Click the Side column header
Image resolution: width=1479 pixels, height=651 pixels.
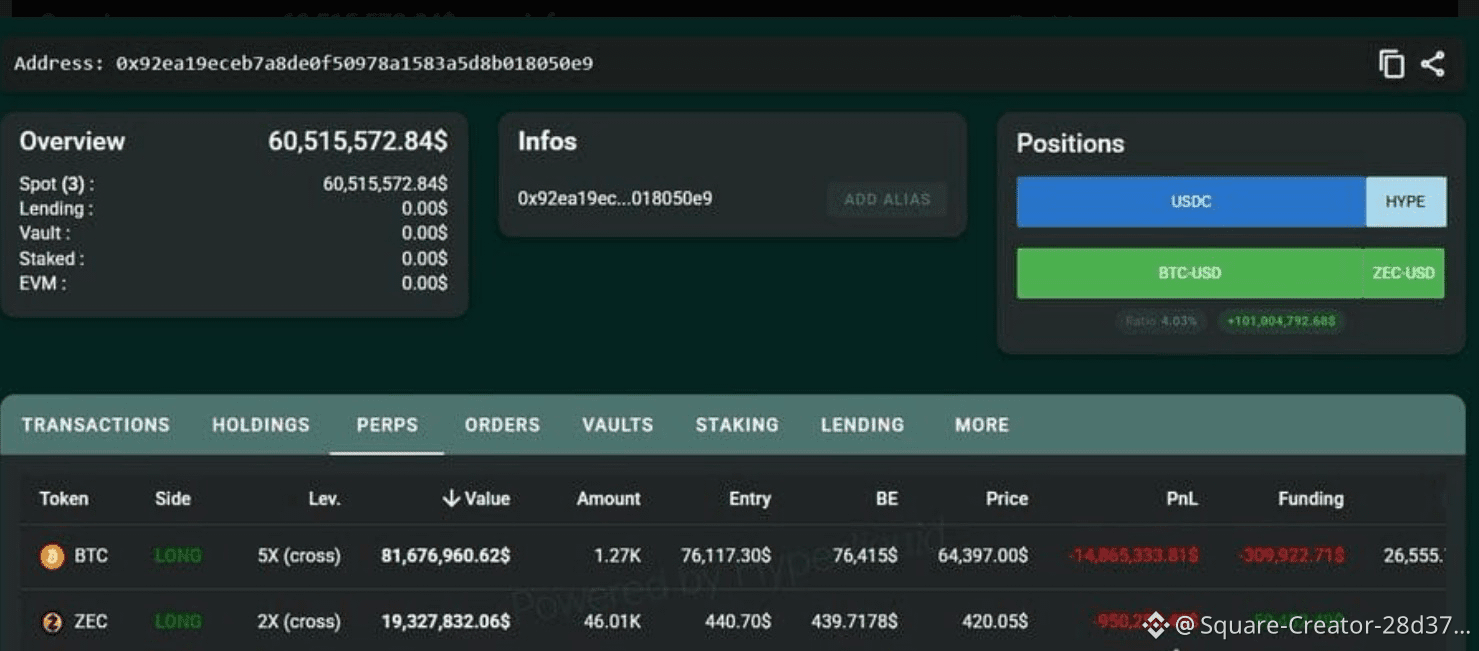tap(173, 498)
